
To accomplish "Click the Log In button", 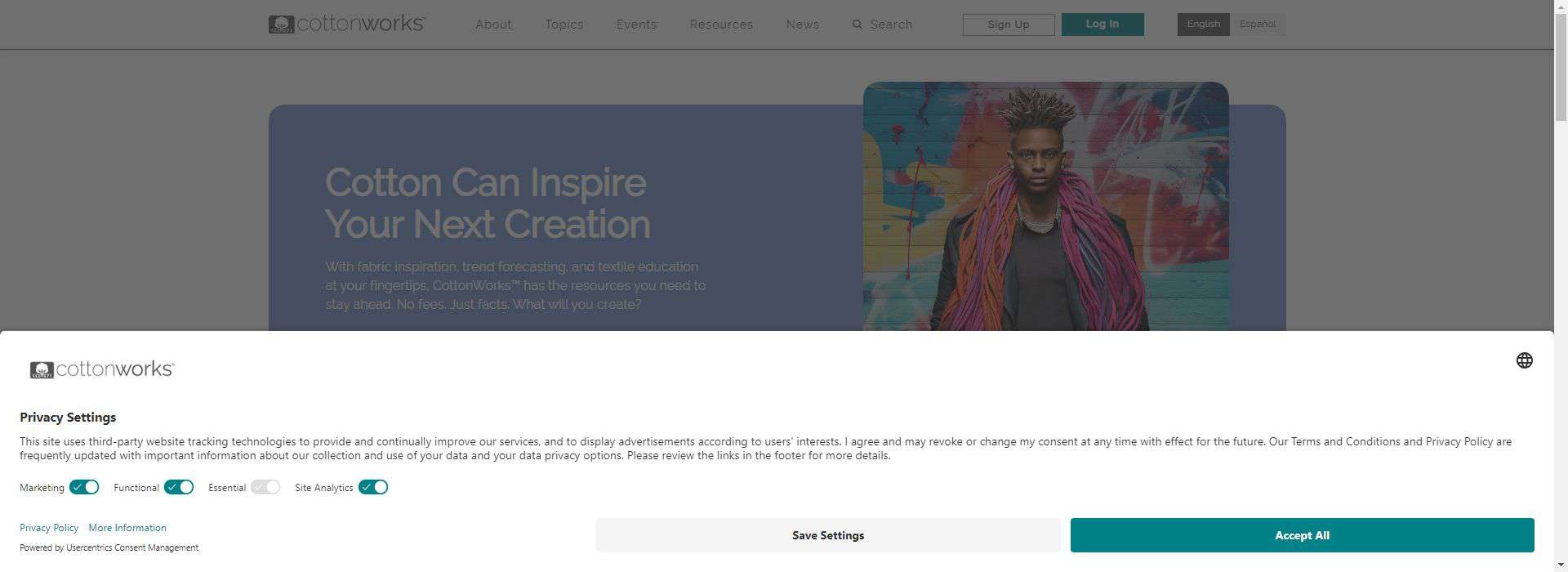I will tap(1102, 25).
